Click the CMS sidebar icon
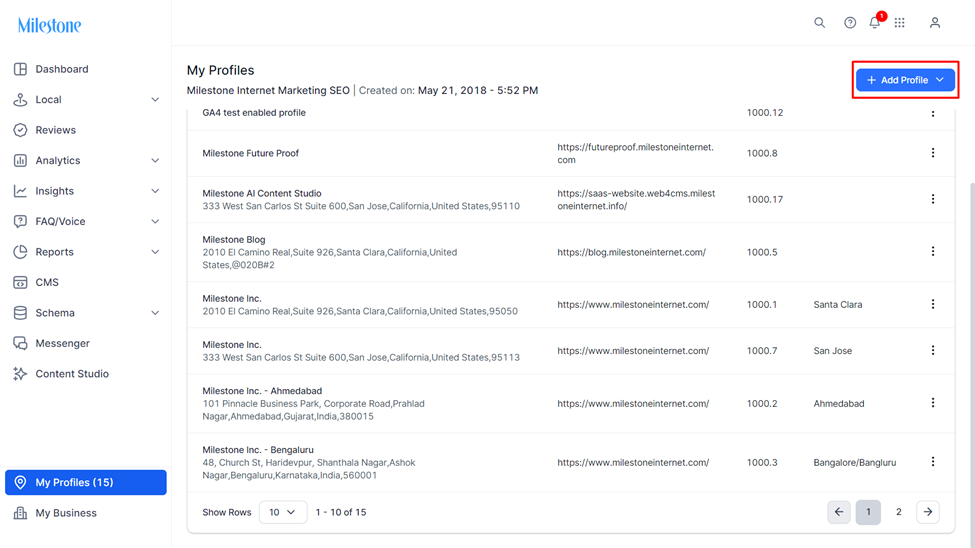Image resolution: width=975 pixels, height=548 pixels. pos(21,282)
